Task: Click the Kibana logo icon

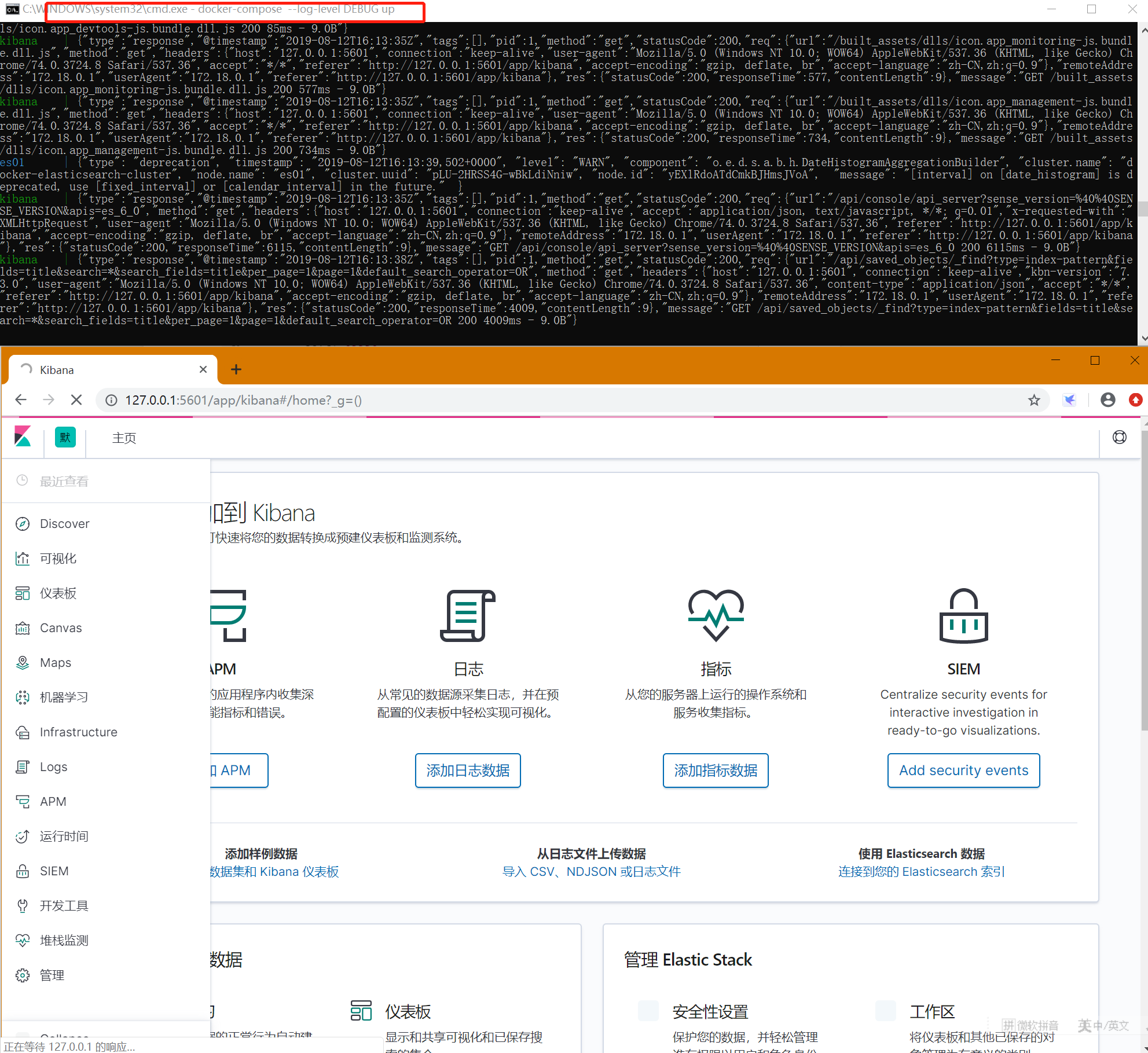Action: point(23,437)
